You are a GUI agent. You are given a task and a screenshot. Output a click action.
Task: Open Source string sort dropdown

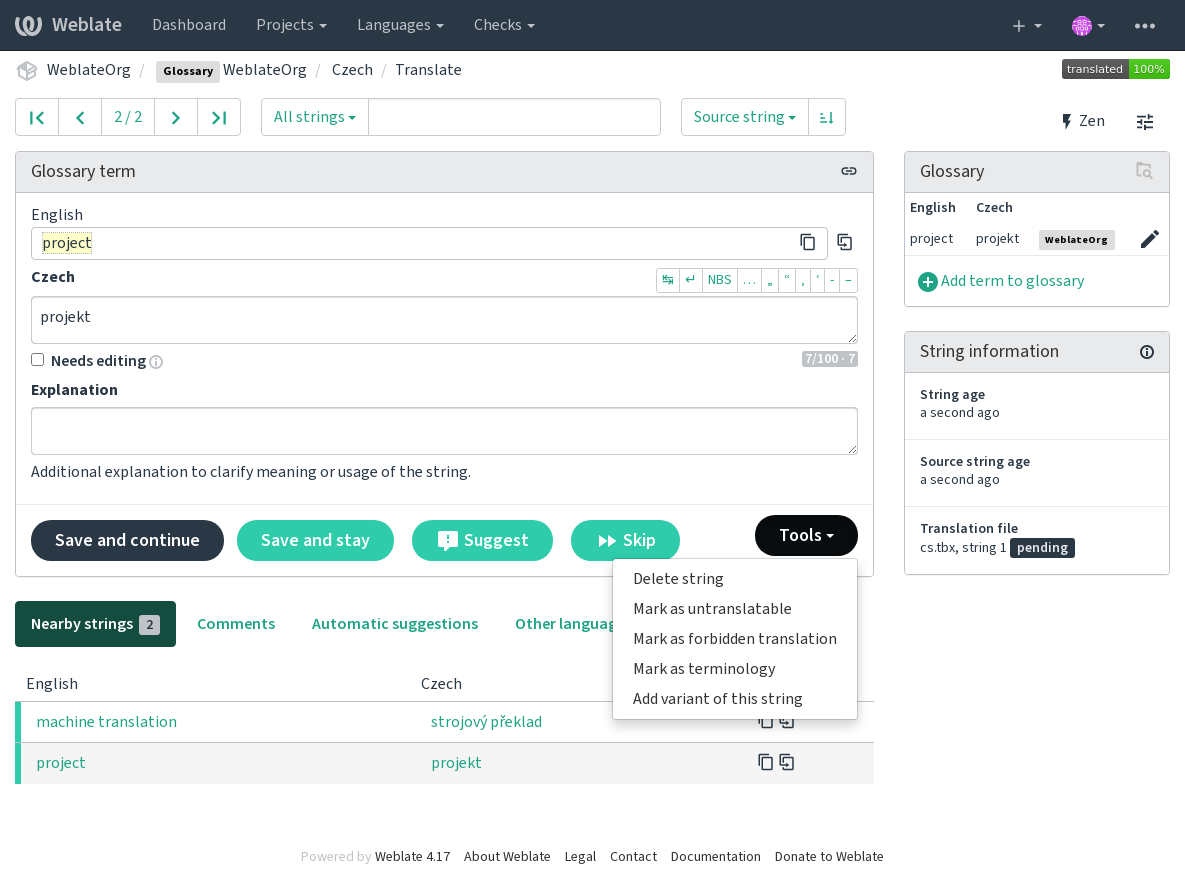pyautogui.click(x=744, y=117)
